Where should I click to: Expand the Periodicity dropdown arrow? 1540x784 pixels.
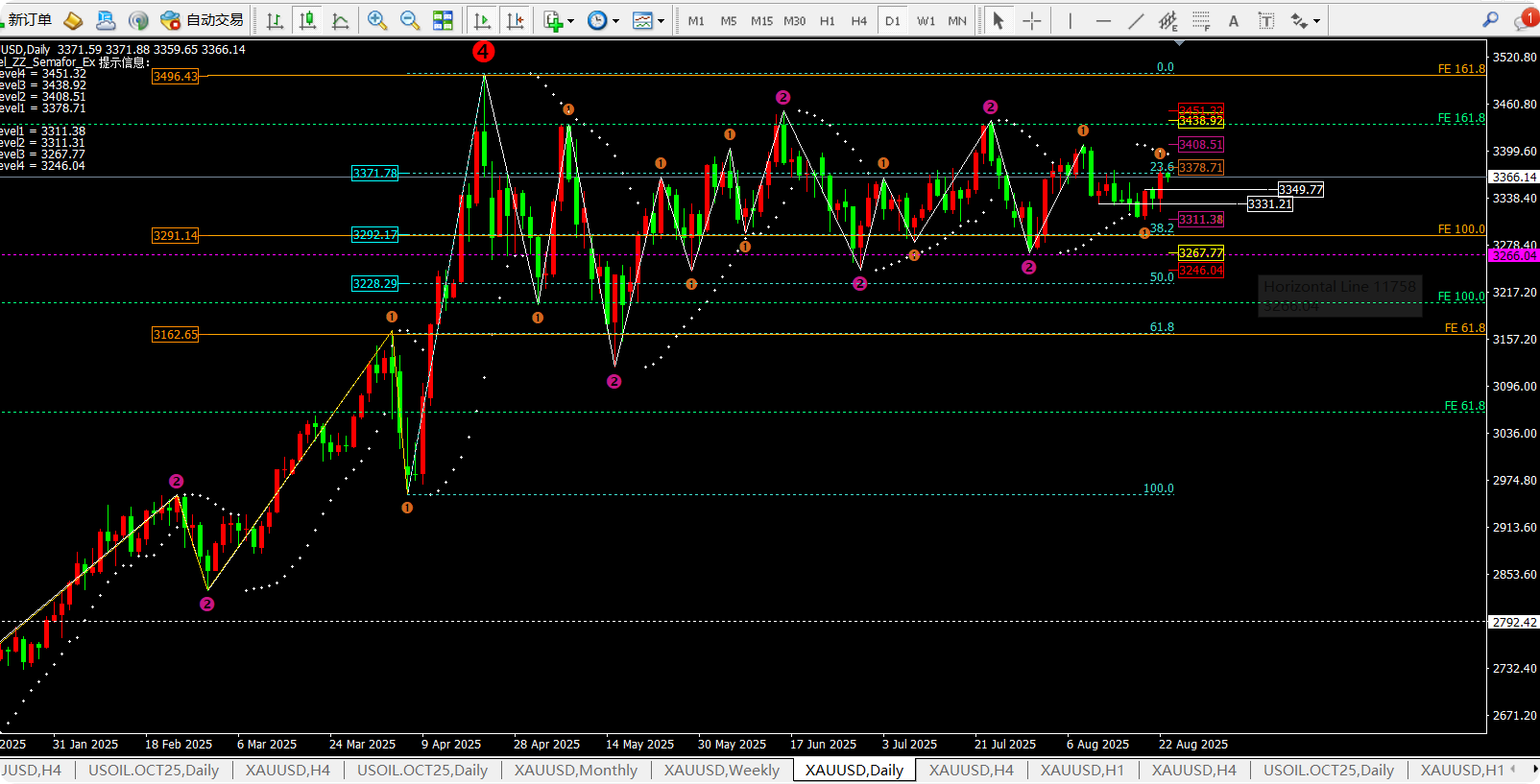coord(615,20)
